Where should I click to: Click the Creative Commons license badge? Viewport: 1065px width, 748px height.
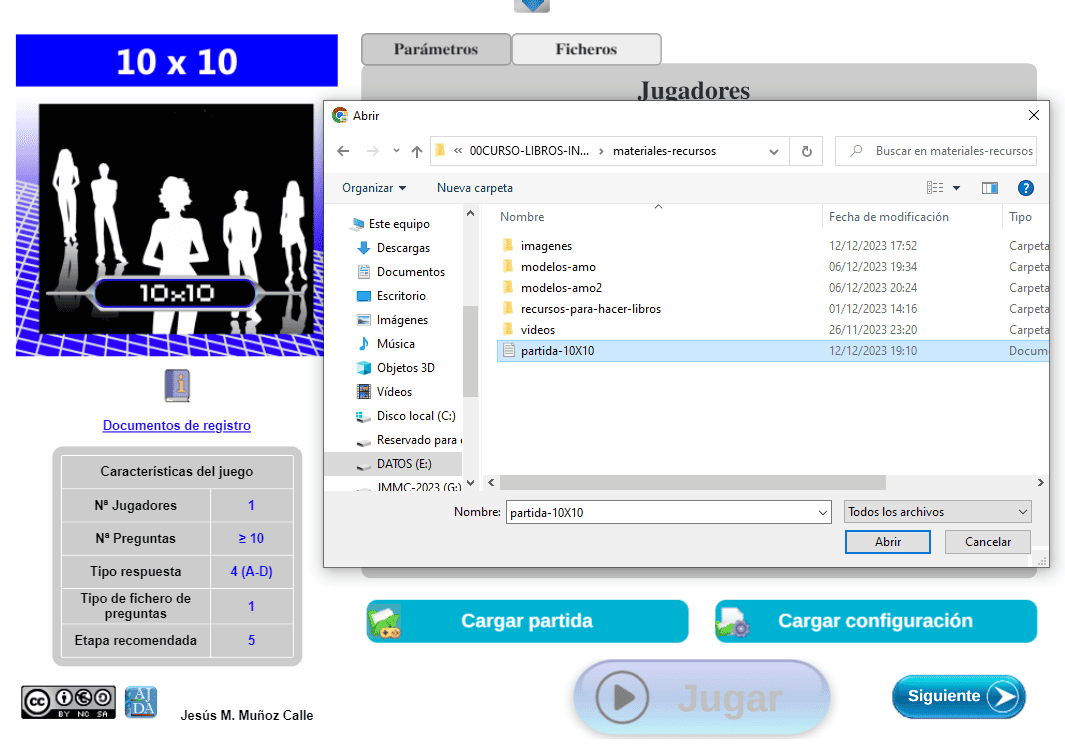[x=68, y=702]
